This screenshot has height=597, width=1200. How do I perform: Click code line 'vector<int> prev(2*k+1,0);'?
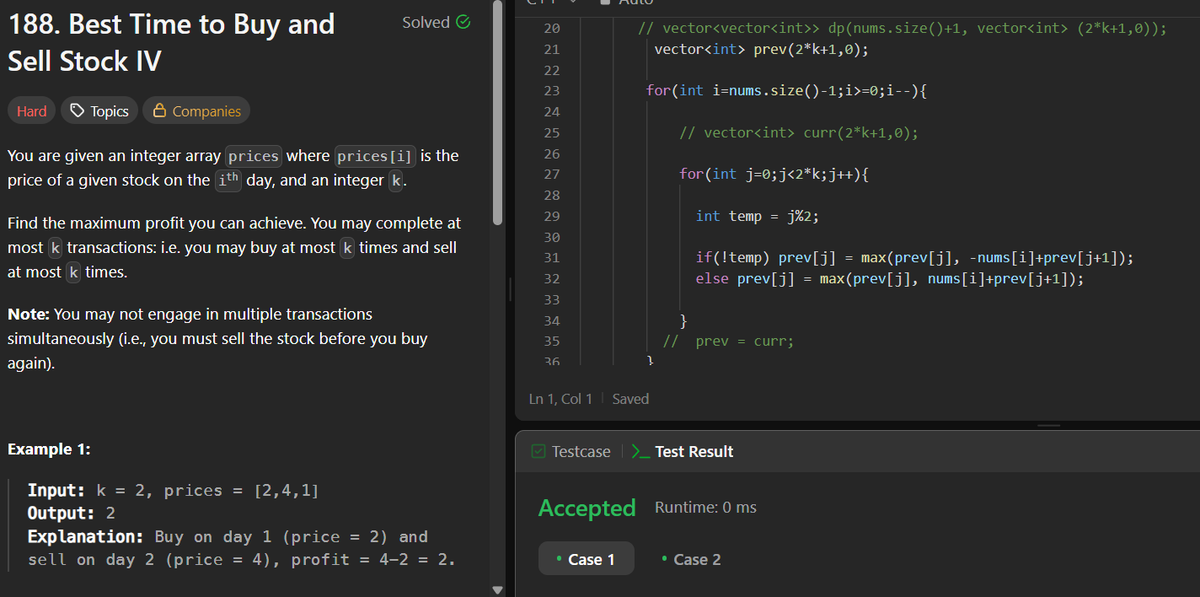(x=760, y=49)
